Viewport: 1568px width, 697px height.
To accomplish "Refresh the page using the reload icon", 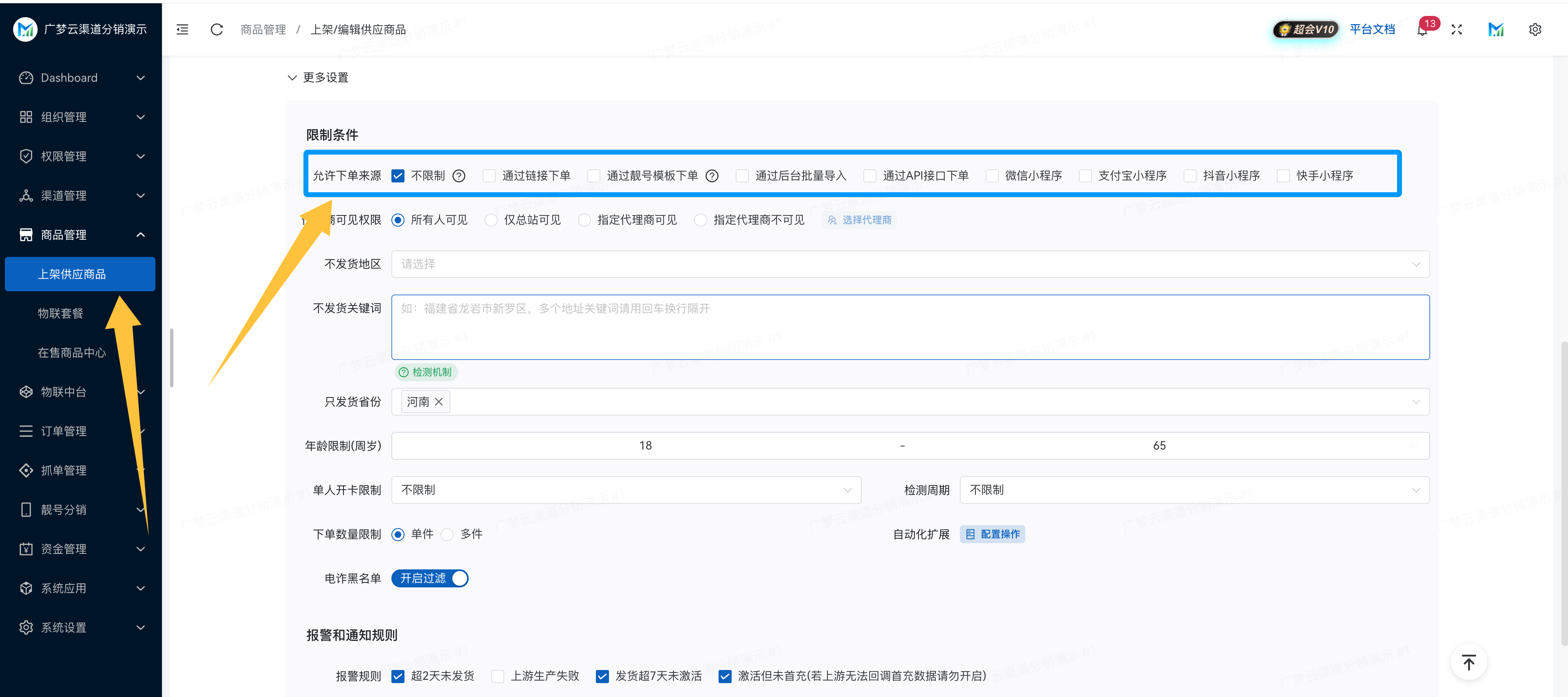I will (217, 29).
